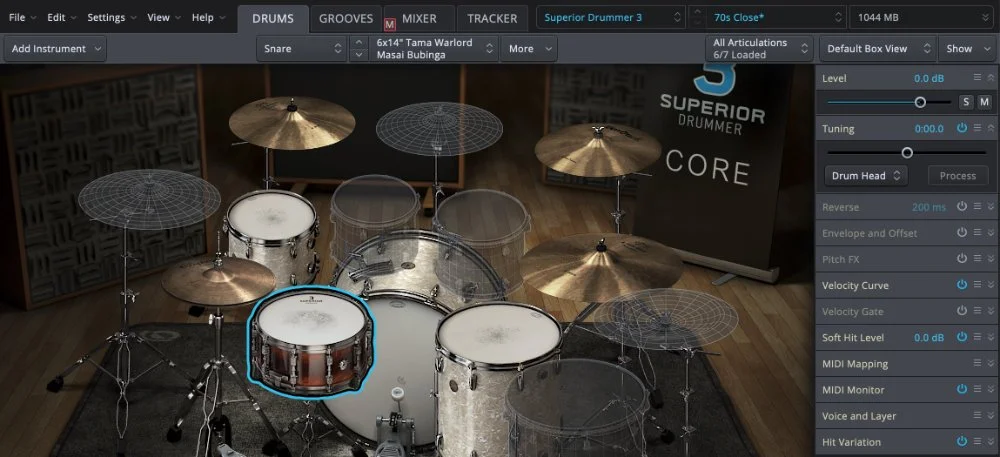Open the More options button
Screen dimensions: 1000x457
click(529, 48)
